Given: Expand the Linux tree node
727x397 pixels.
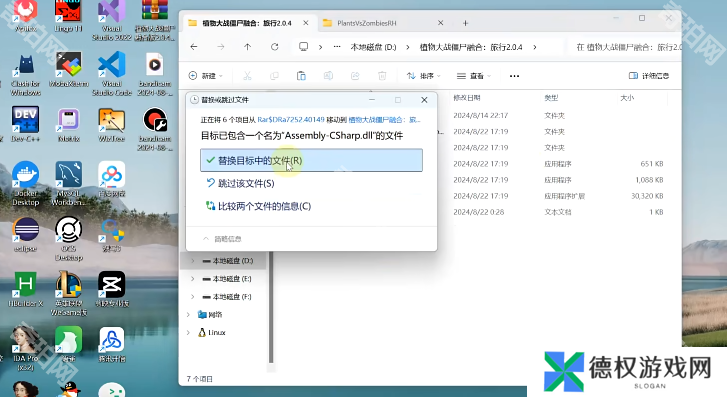Looking at the screenshot, I should click(x=188, y=333).
